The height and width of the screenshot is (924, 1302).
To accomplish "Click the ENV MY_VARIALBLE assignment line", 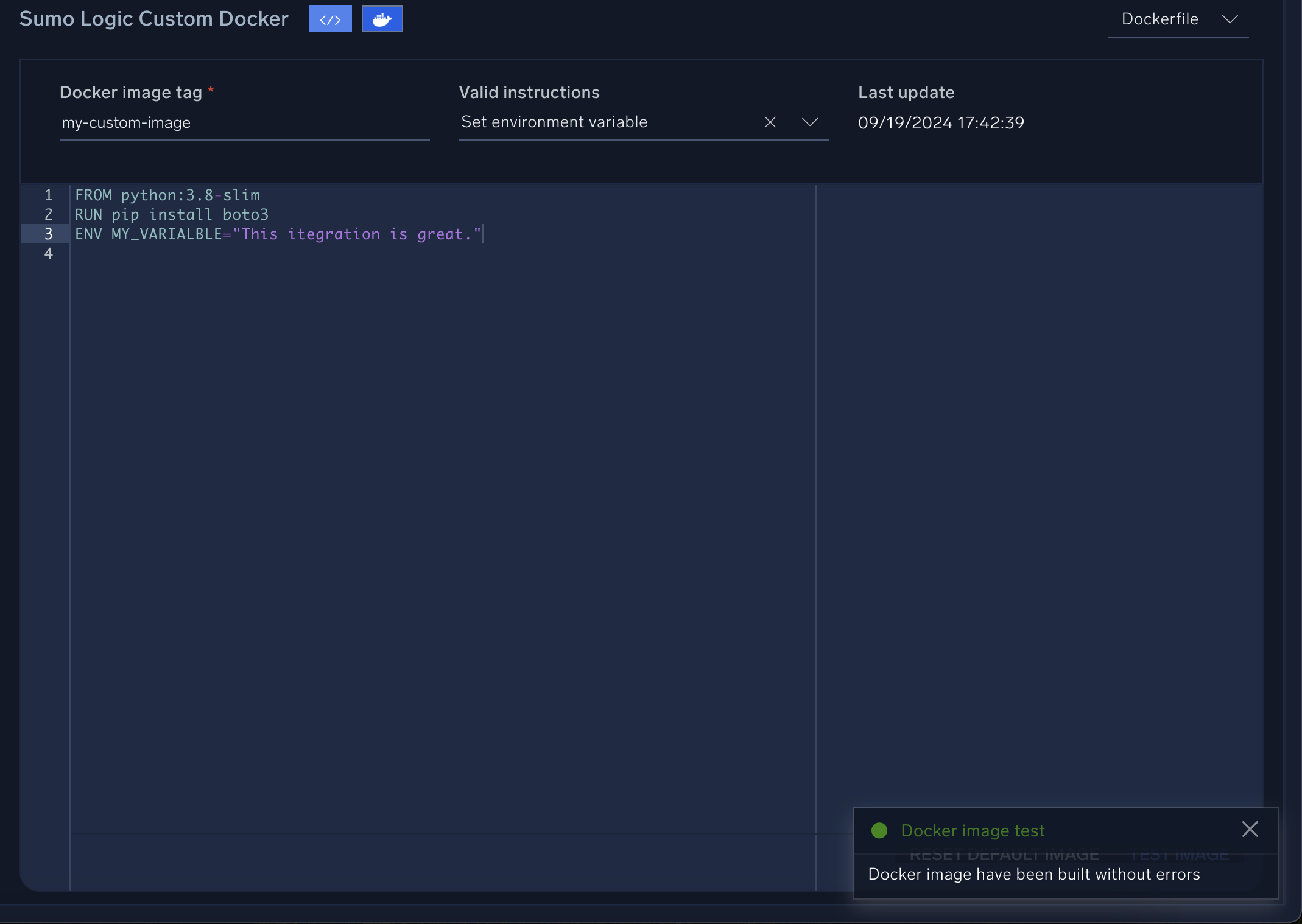I will point(278,234).
